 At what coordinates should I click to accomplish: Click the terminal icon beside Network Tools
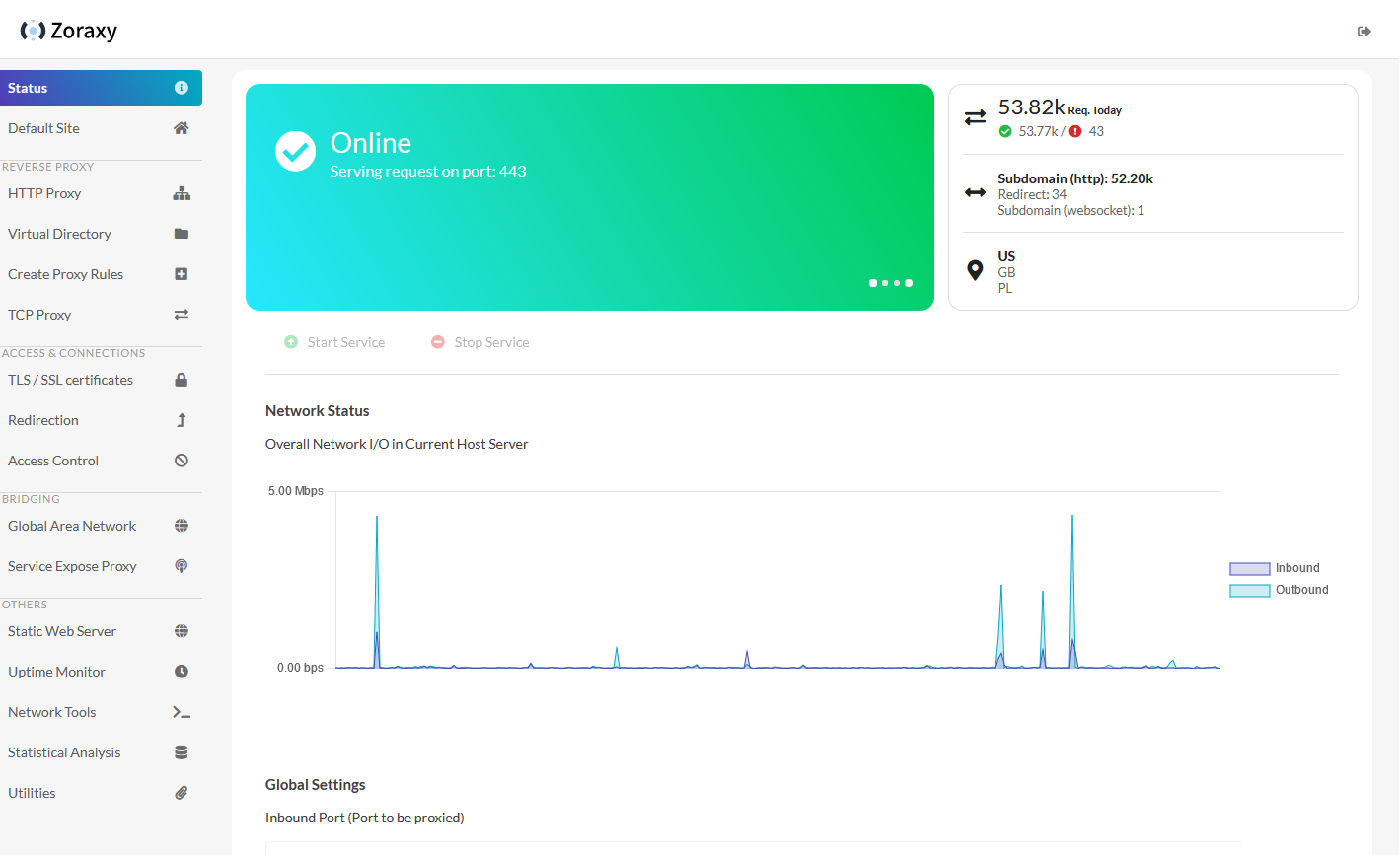point(182,712)
